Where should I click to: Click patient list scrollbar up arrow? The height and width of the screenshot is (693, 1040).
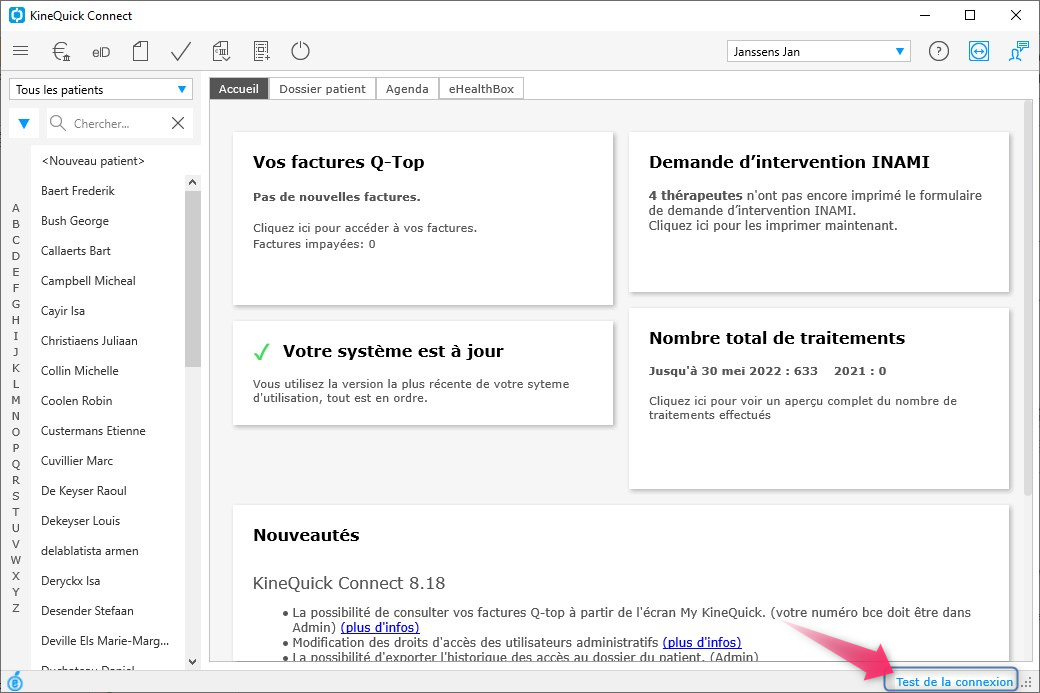pos(192,182)
